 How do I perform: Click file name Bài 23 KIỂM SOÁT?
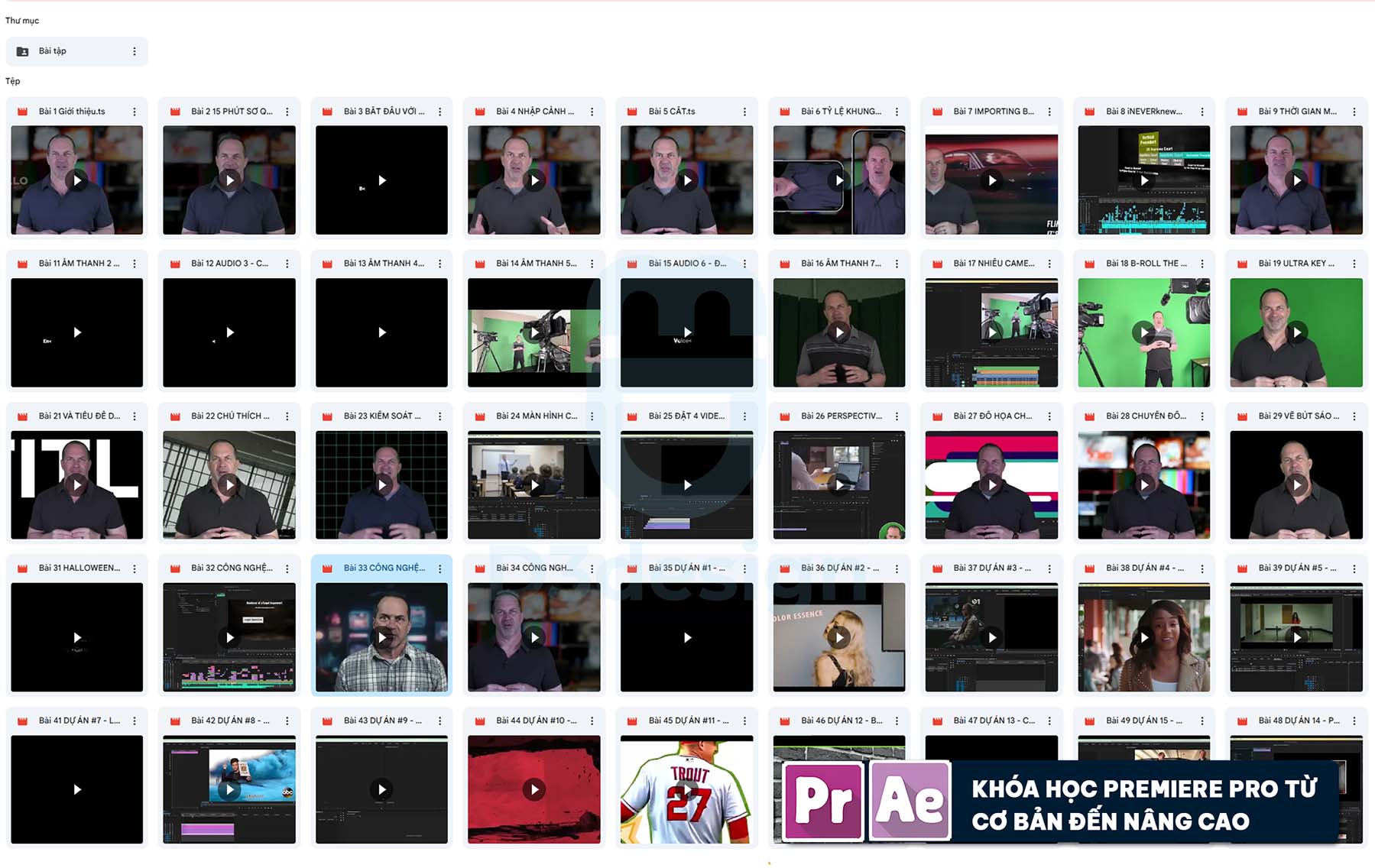coord(382,416)
